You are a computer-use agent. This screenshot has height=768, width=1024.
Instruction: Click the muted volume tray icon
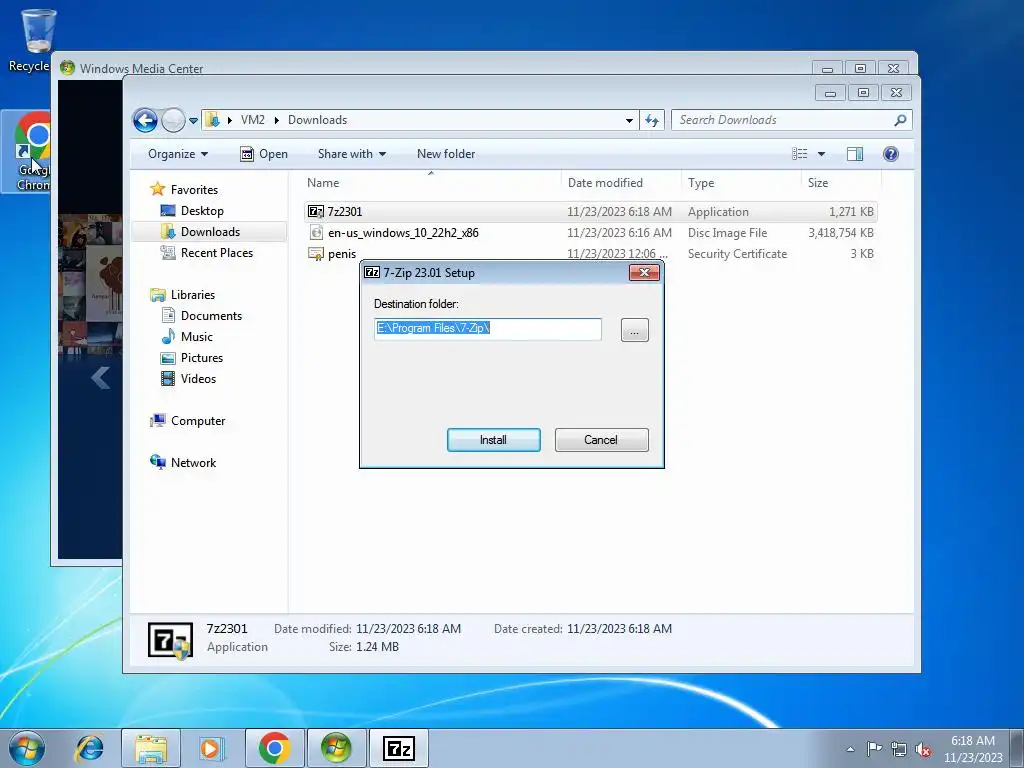[923, 749]
